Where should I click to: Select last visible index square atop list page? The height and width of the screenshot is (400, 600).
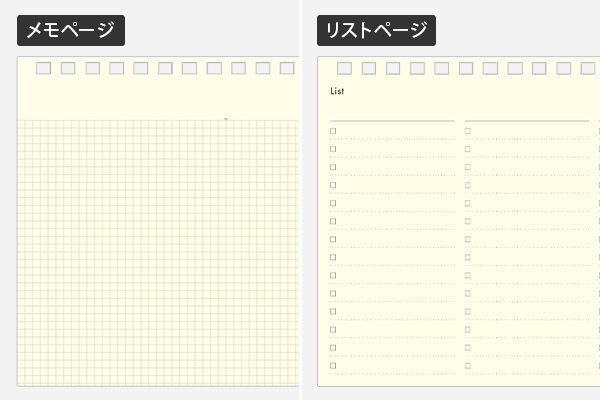tap(588, 68)
